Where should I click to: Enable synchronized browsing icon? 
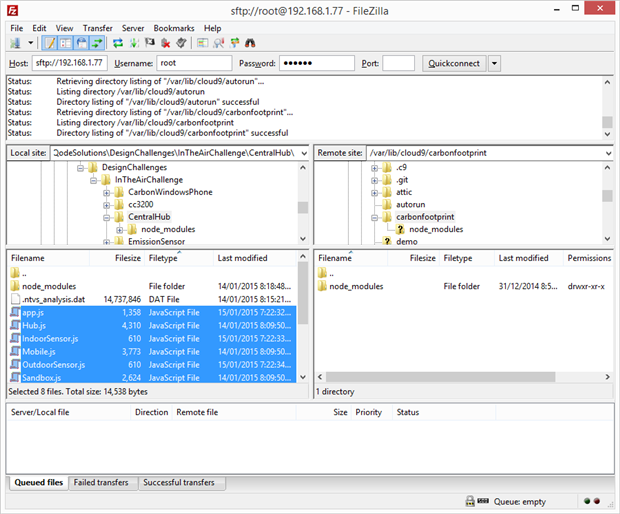pos(234,43)
